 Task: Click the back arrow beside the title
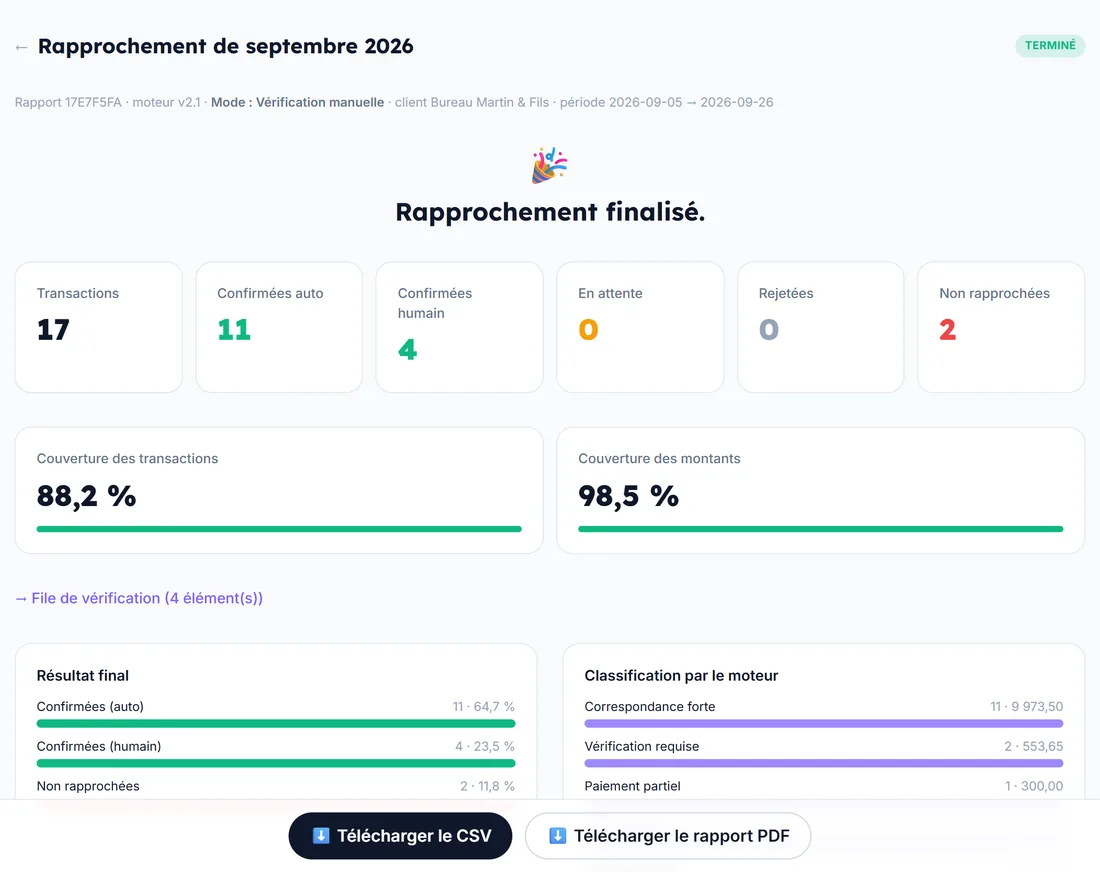21,48
